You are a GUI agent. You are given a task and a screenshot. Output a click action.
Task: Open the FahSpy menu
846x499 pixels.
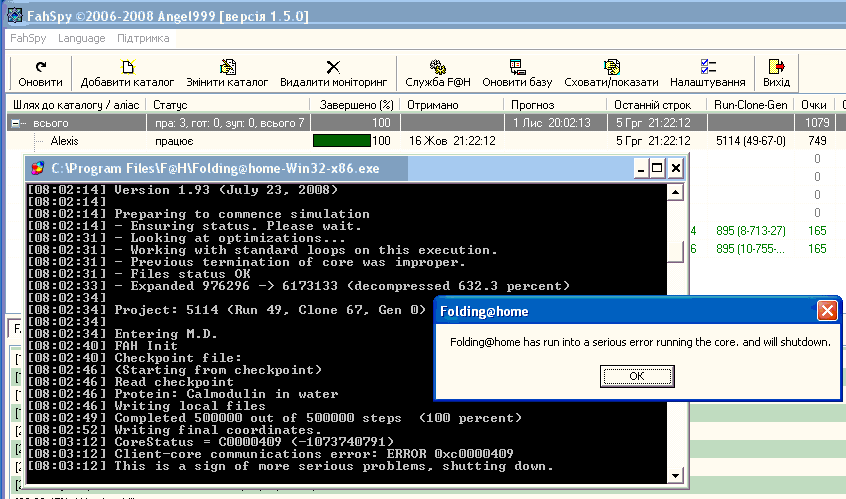point(28,38)
